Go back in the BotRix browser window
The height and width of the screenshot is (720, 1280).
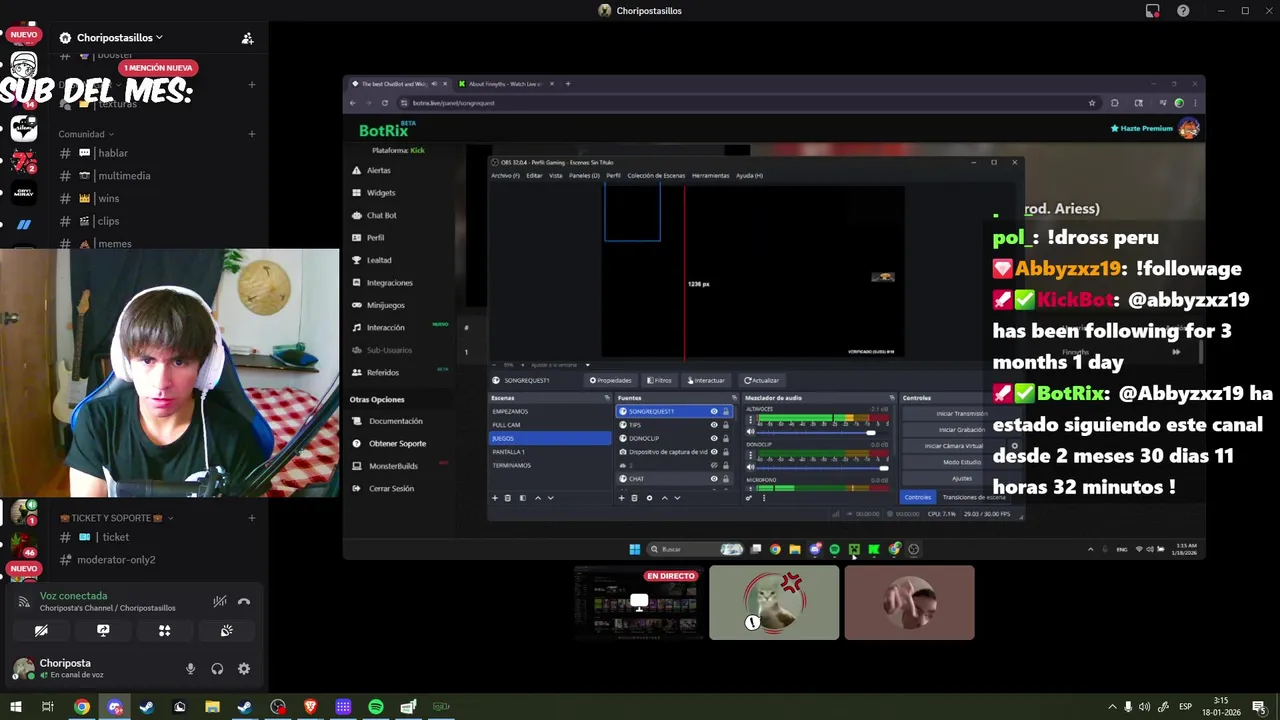[x=352, y=103]
